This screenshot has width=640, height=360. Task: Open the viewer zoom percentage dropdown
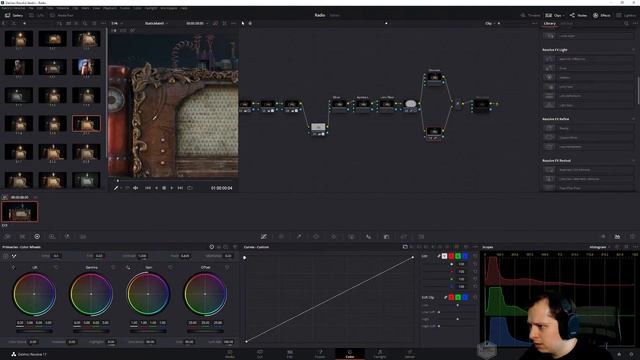tap(117, 23)
